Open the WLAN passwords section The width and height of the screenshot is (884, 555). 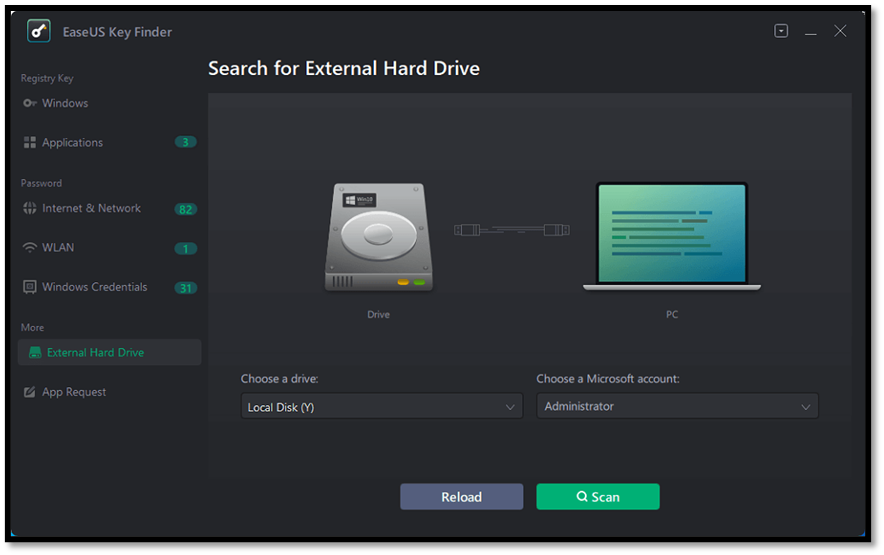click(x=109, y=248)
